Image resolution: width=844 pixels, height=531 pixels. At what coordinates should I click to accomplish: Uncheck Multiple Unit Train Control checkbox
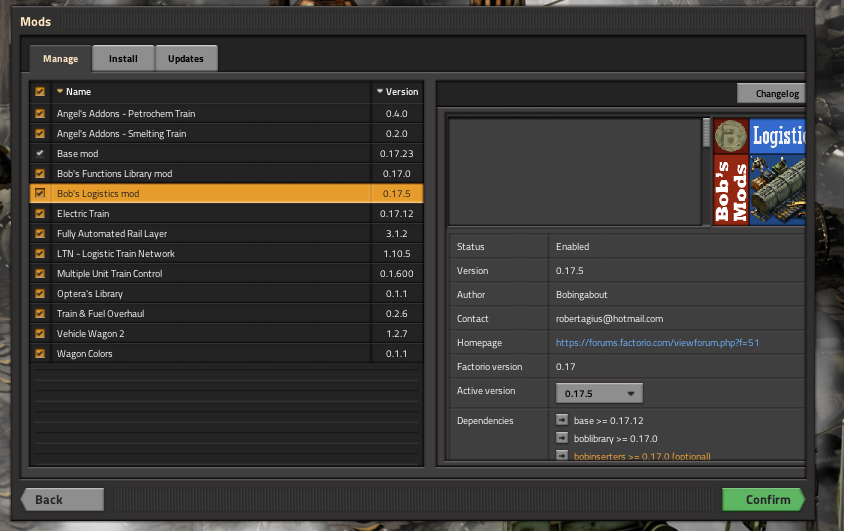coord(40,273)
